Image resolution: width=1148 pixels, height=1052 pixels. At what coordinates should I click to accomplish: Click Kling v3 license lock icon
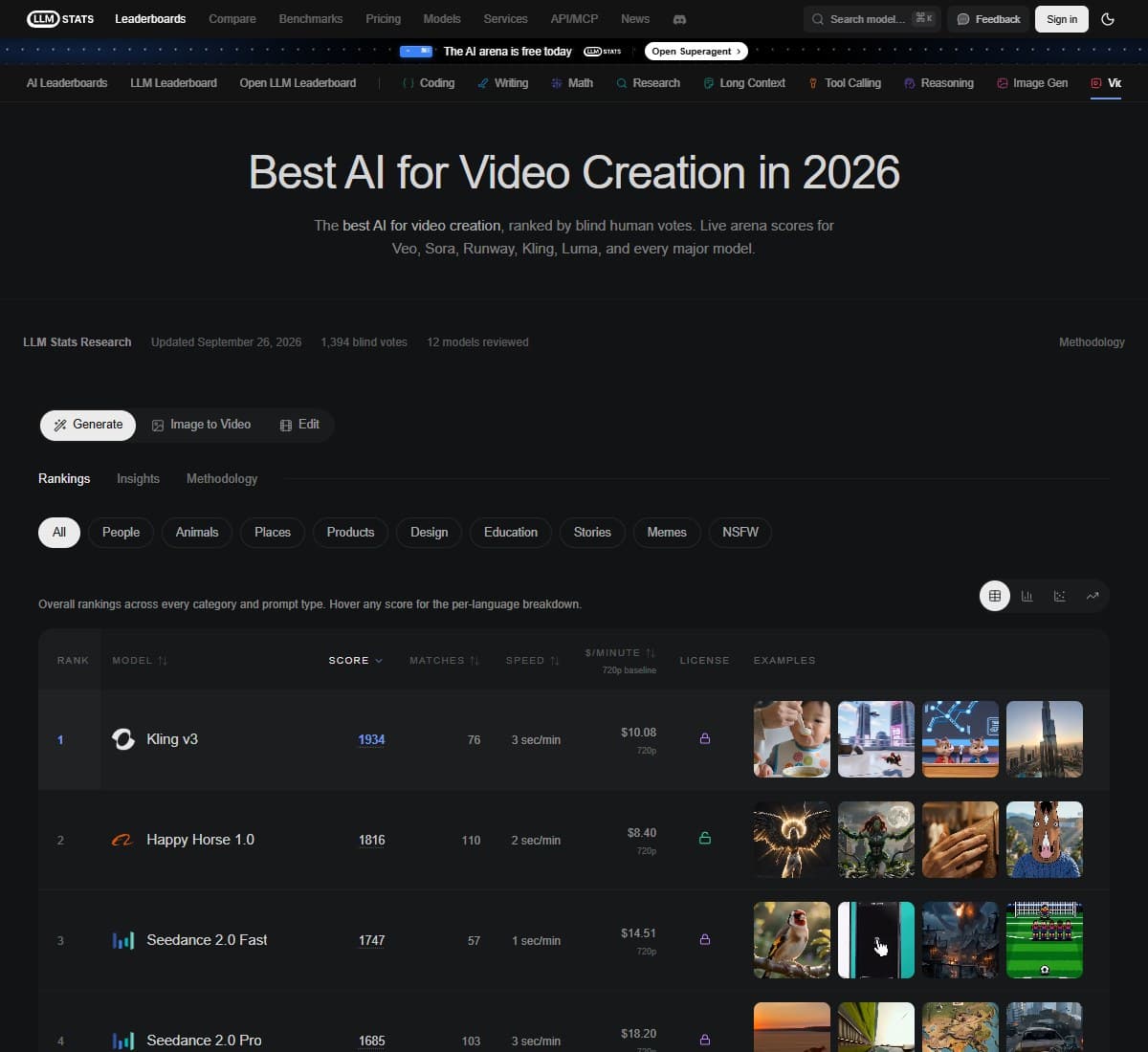(705, 738)
